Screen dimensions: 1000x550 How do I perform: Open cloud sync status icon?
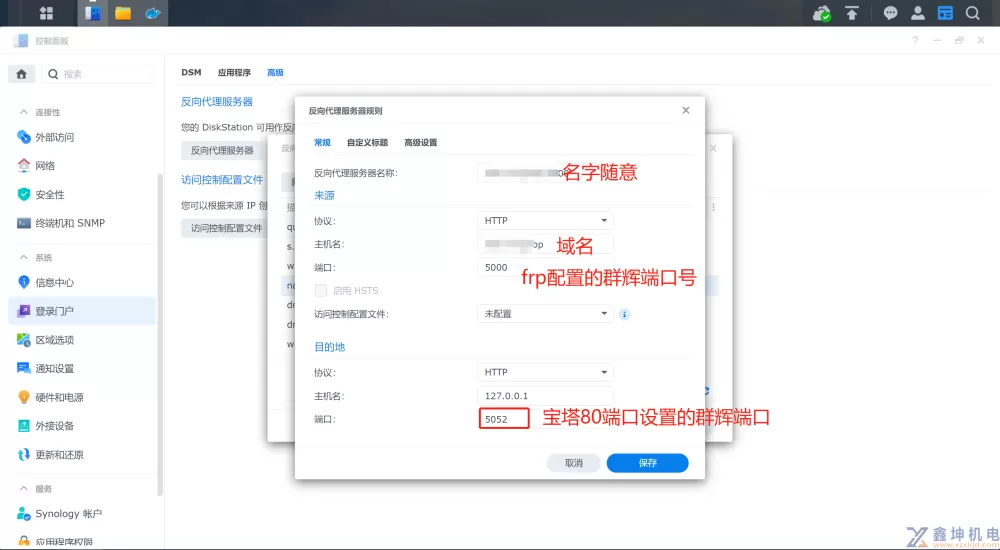(x=822, y=13)
